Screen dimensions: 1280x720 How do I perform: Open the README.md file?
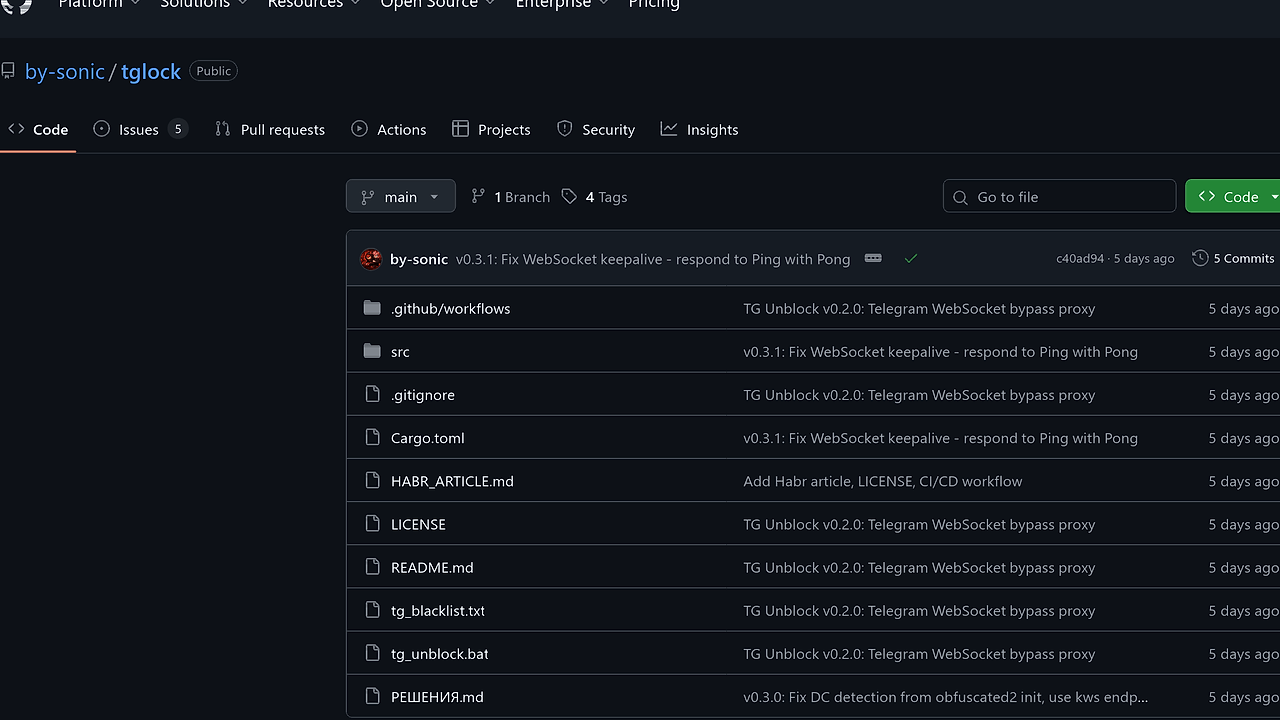(x=432, y=566)
